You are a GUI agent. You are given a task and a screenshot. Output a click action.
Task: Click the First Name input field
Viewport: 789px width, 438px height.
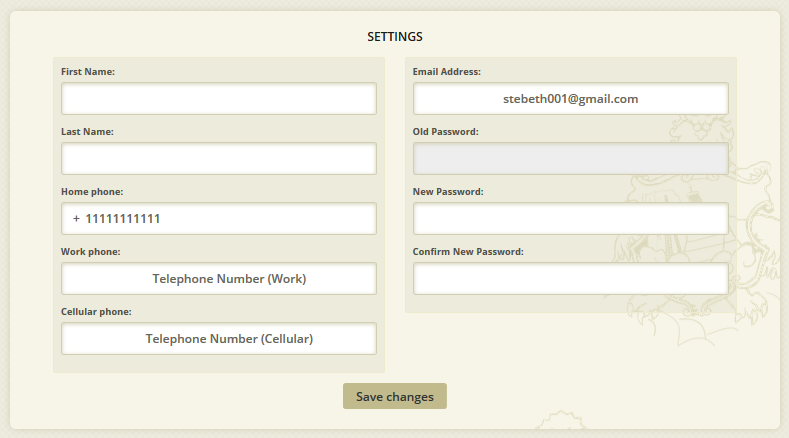(x=219, y=99)
